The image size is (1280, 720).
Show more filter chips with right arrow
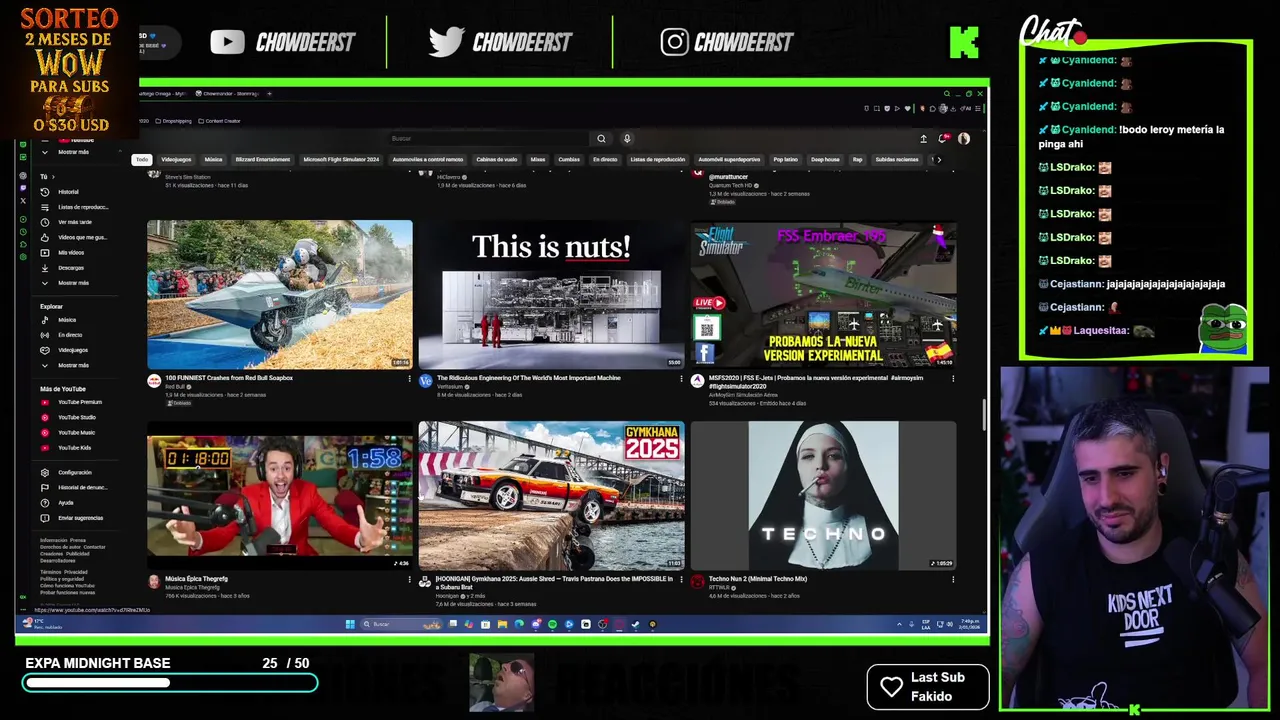938,159
